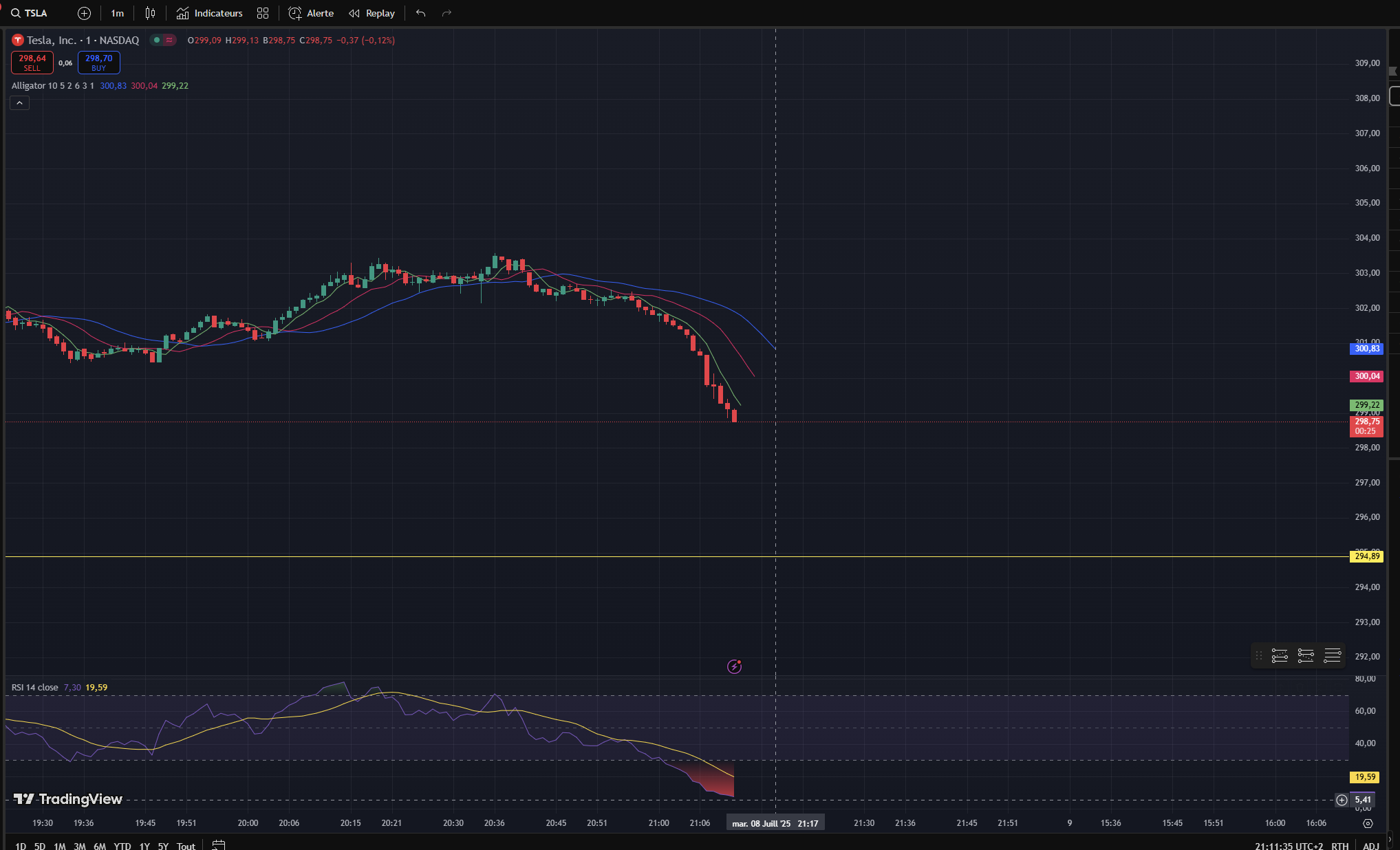Click the second line-settings icon in the floating toolbar
This screenshot has height=850, width=1400.
(x=1306, y=655)
